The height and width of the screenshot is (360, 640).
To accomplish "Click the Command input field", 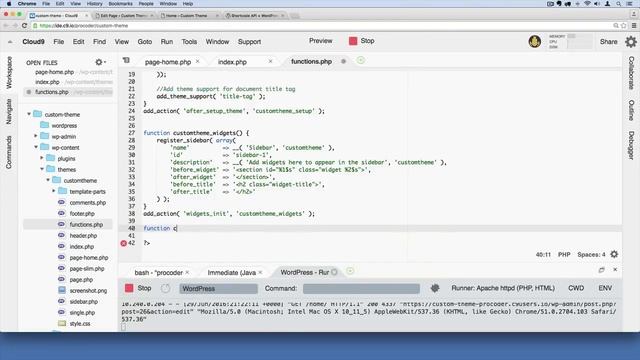I will [361, 289].
